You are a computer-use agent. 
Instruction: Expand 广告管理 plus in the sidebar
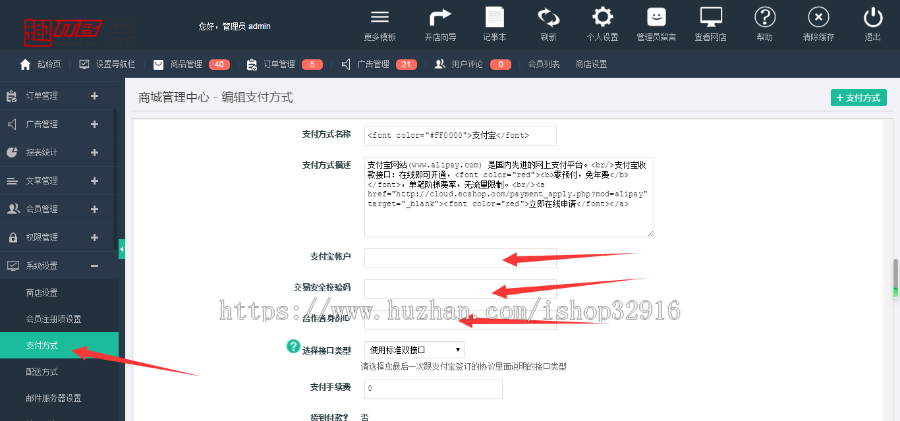[95, 124]
